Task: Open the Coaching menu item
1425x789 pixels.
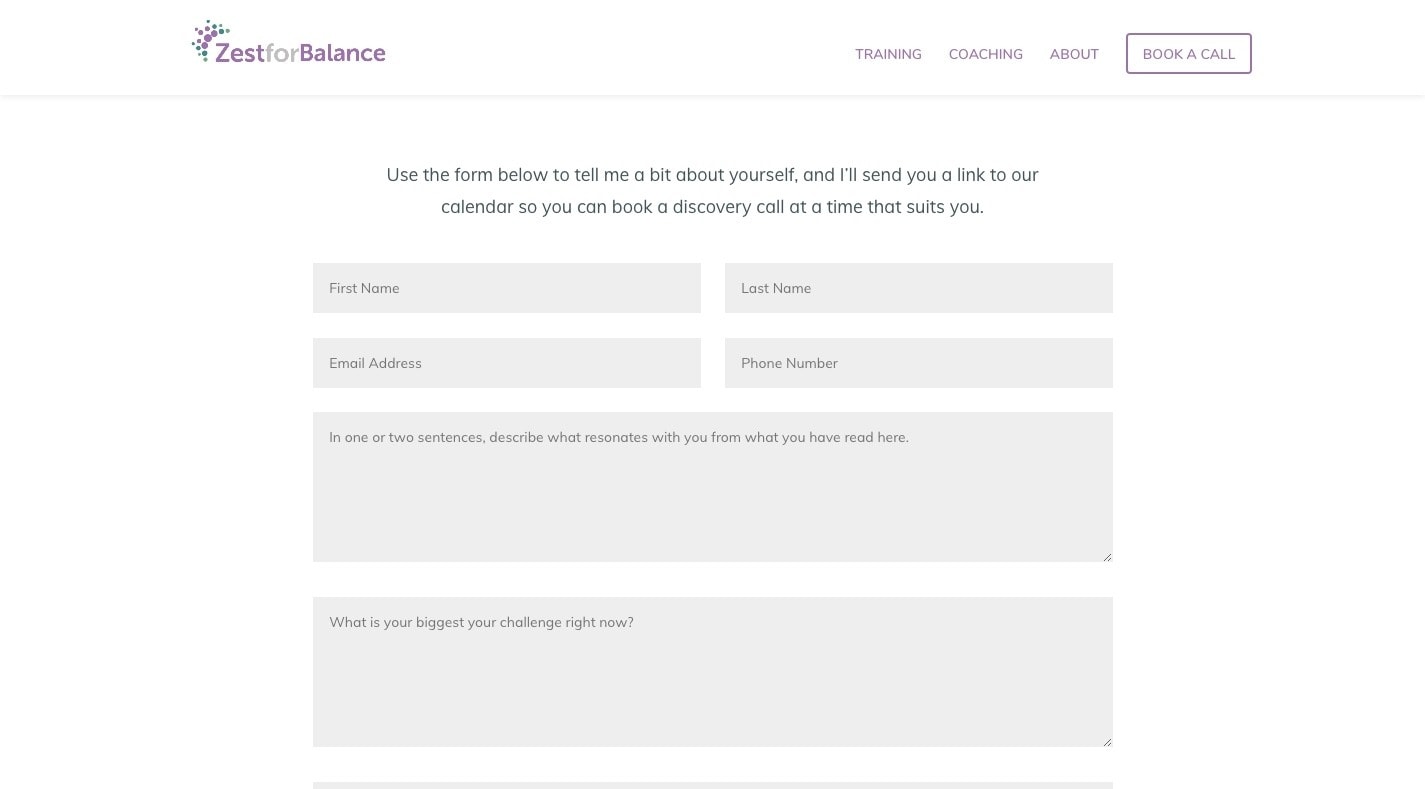Action: tap(985, 54)
